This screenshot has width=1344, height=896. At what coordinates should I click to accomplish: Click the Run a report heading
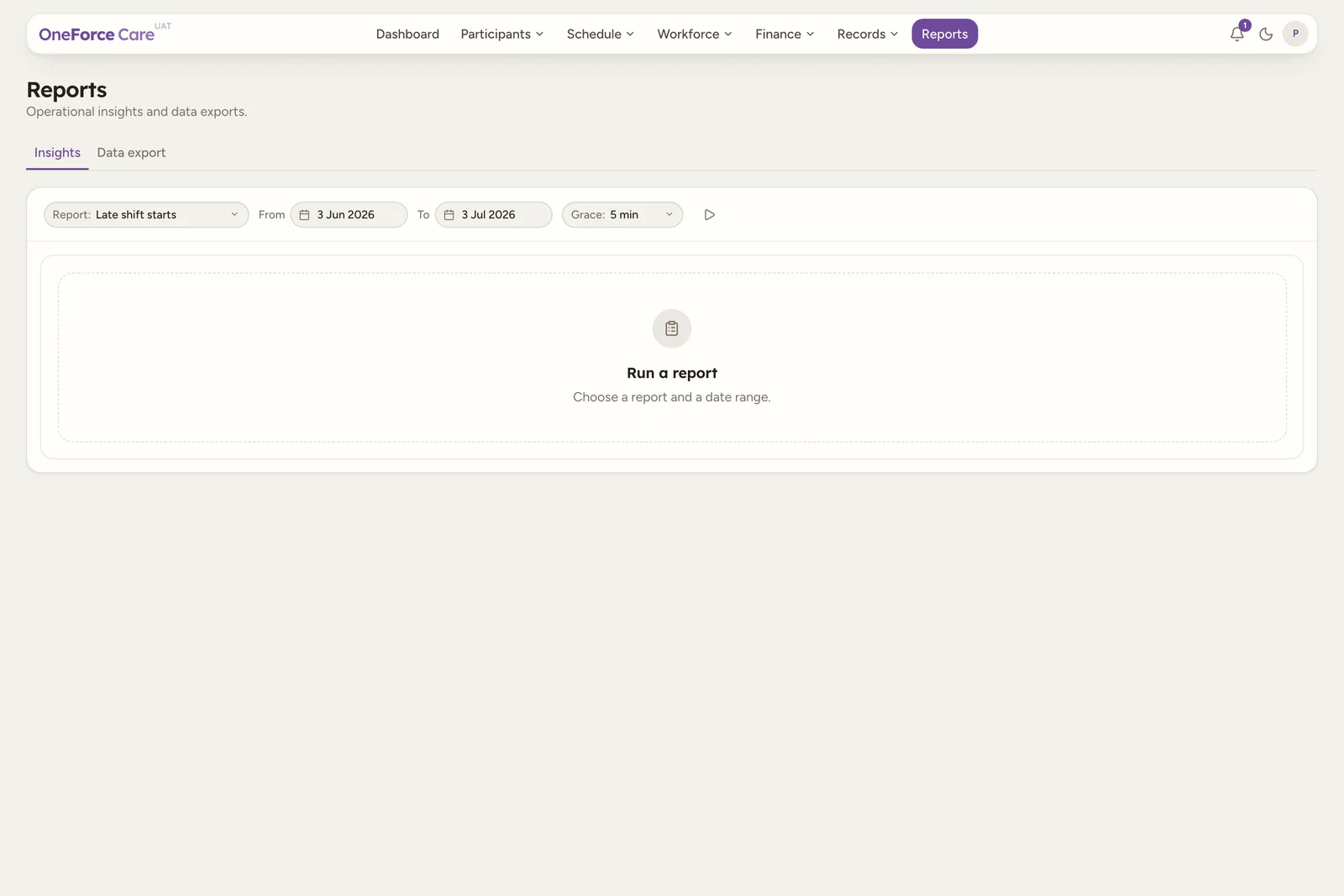coord(672,373)
